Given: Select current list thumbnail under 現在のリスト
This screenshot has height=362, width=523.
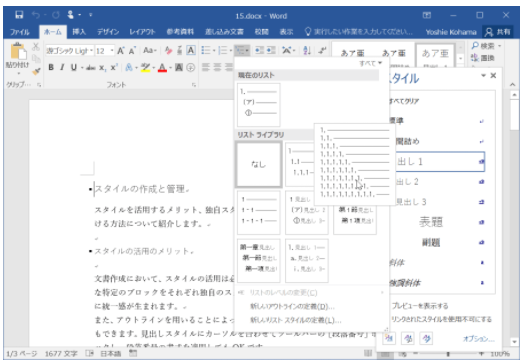Looking at the screenshot, I should tap(258, 105).
